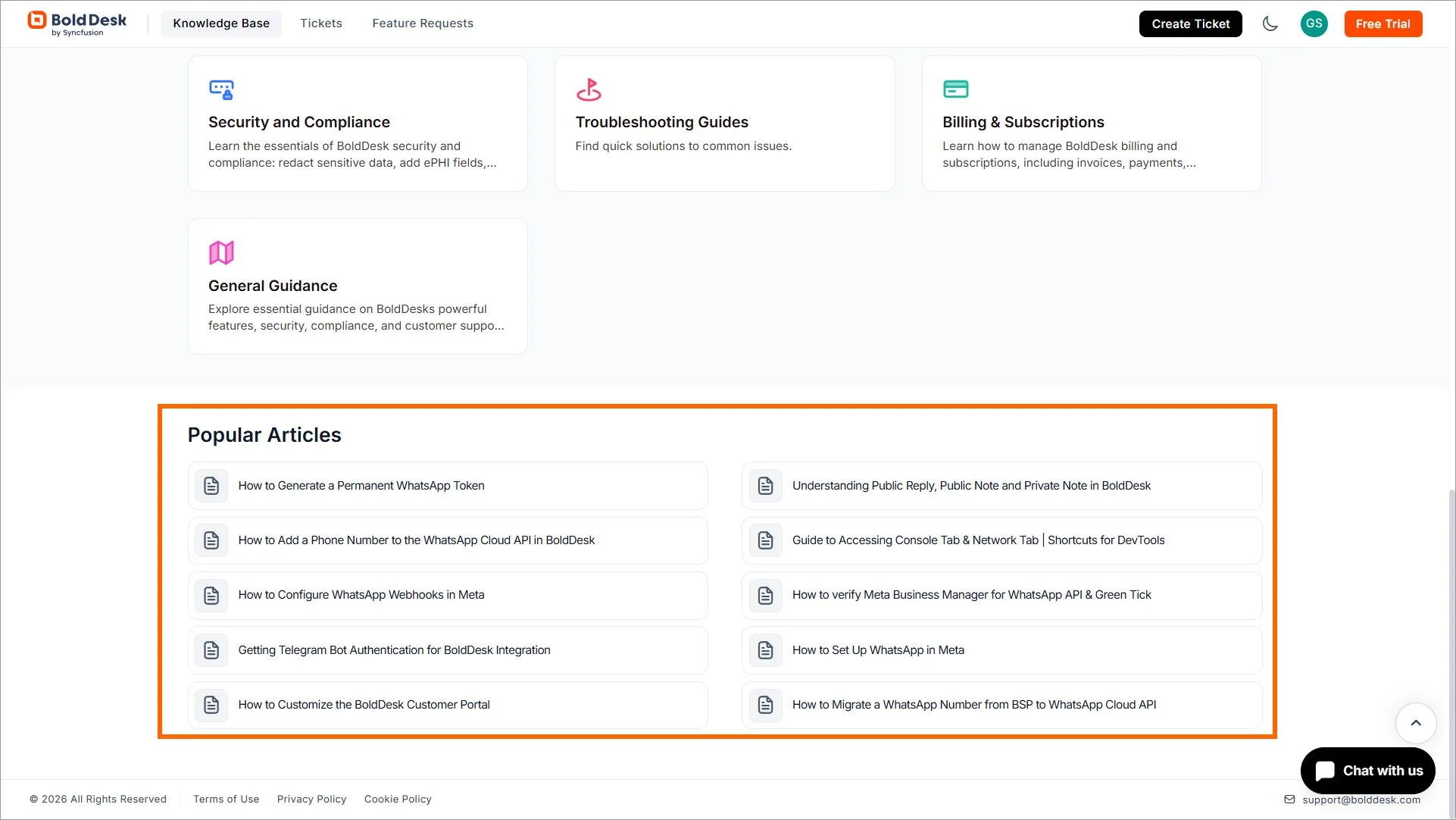Click document icon beside Accessing Console Tab article
1456x820 pixels.
[x=765, y=540]
